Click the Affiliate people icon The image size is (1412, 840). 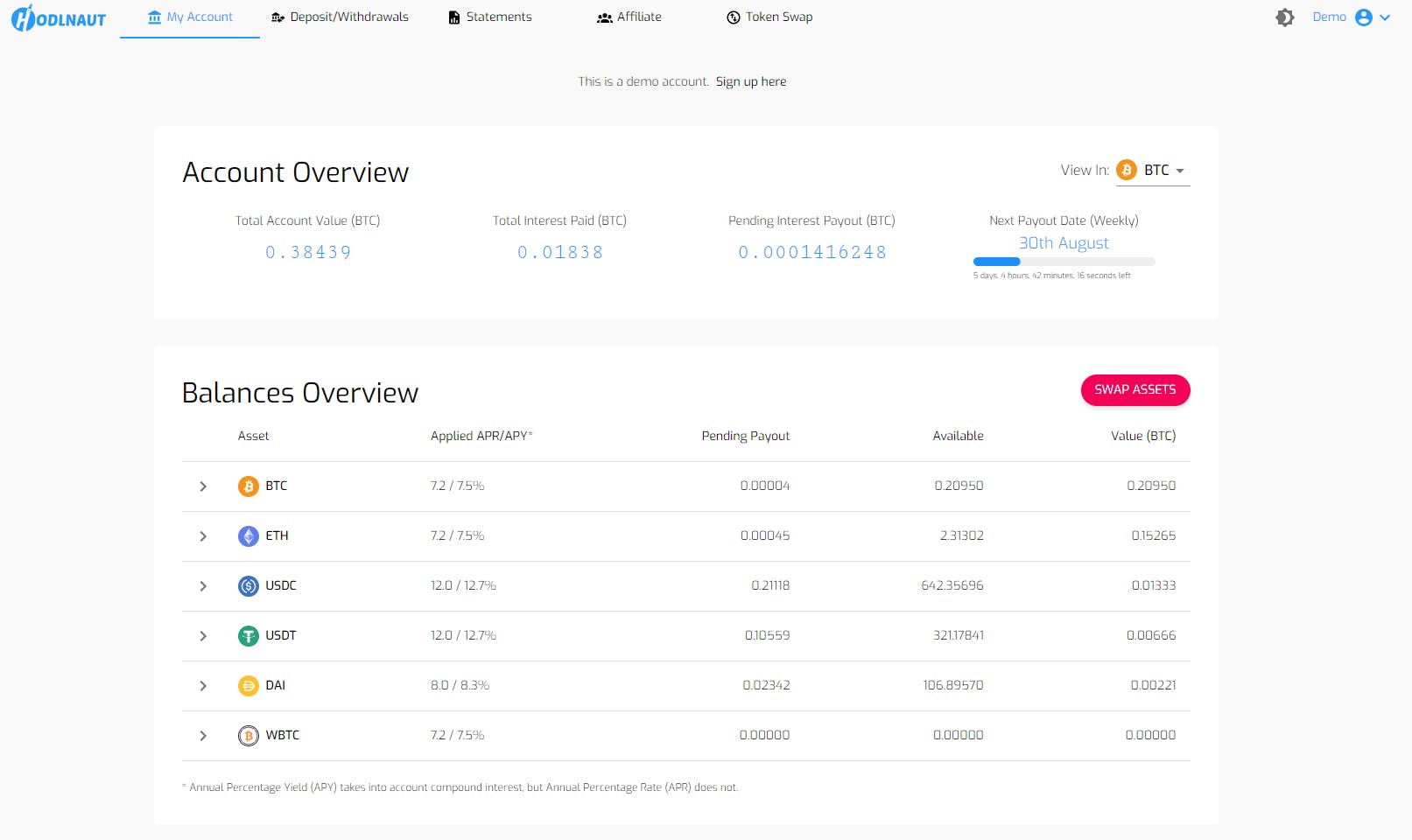click(x=604, y=17)
